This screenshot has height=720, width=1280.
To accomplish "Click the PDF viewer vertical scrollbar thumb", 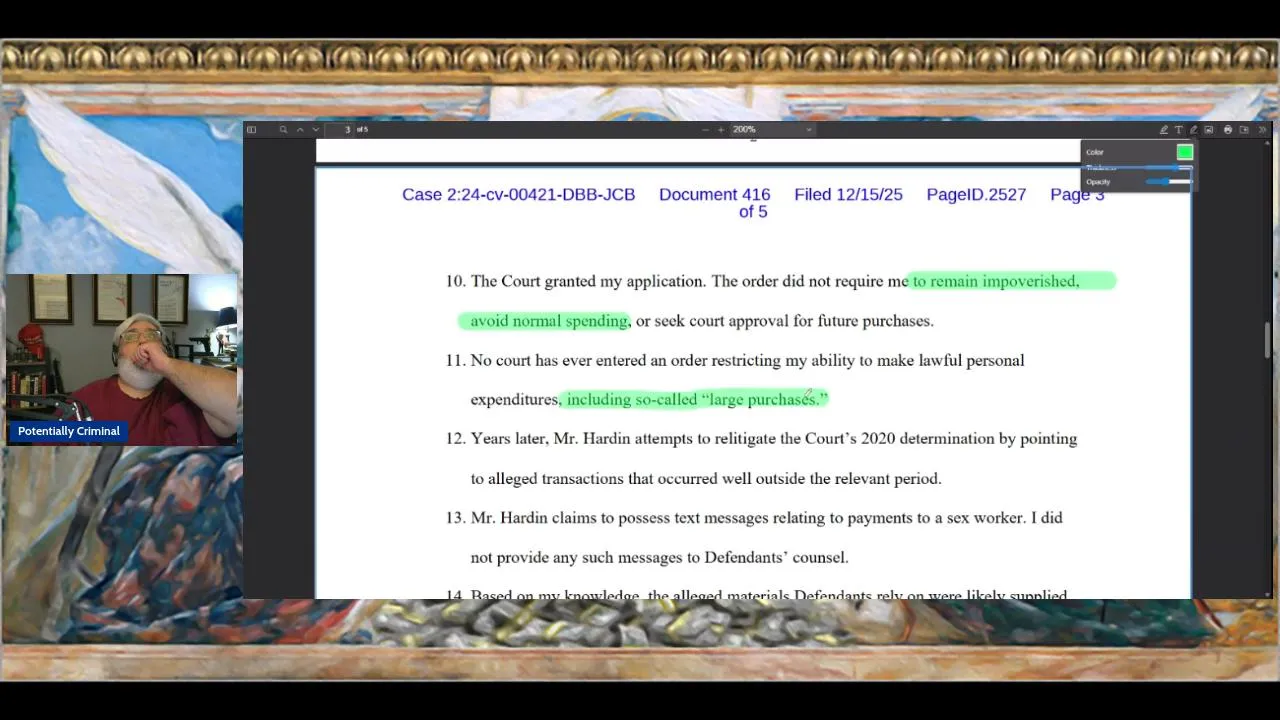I will pos(1267,340).
